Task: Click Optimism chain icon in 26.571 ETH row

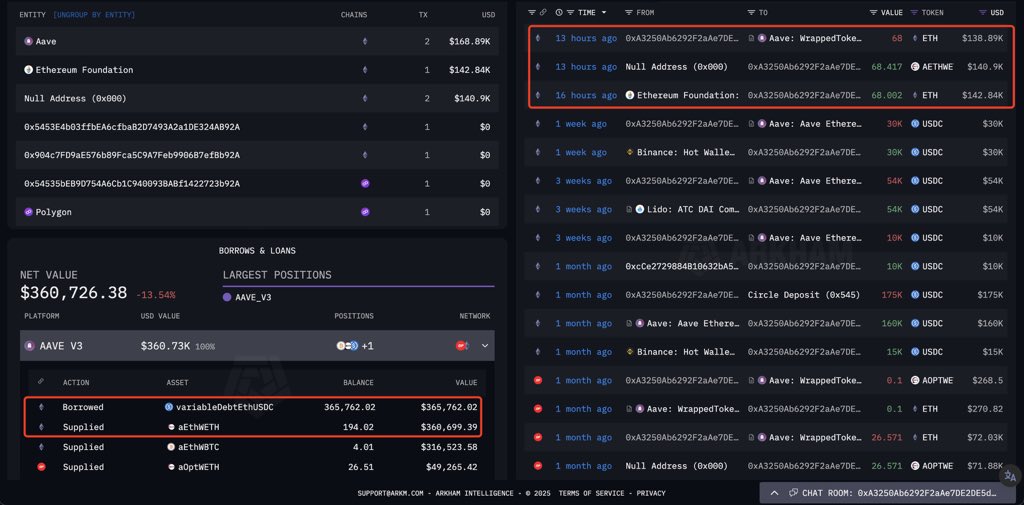Action: tap(538, 438)
